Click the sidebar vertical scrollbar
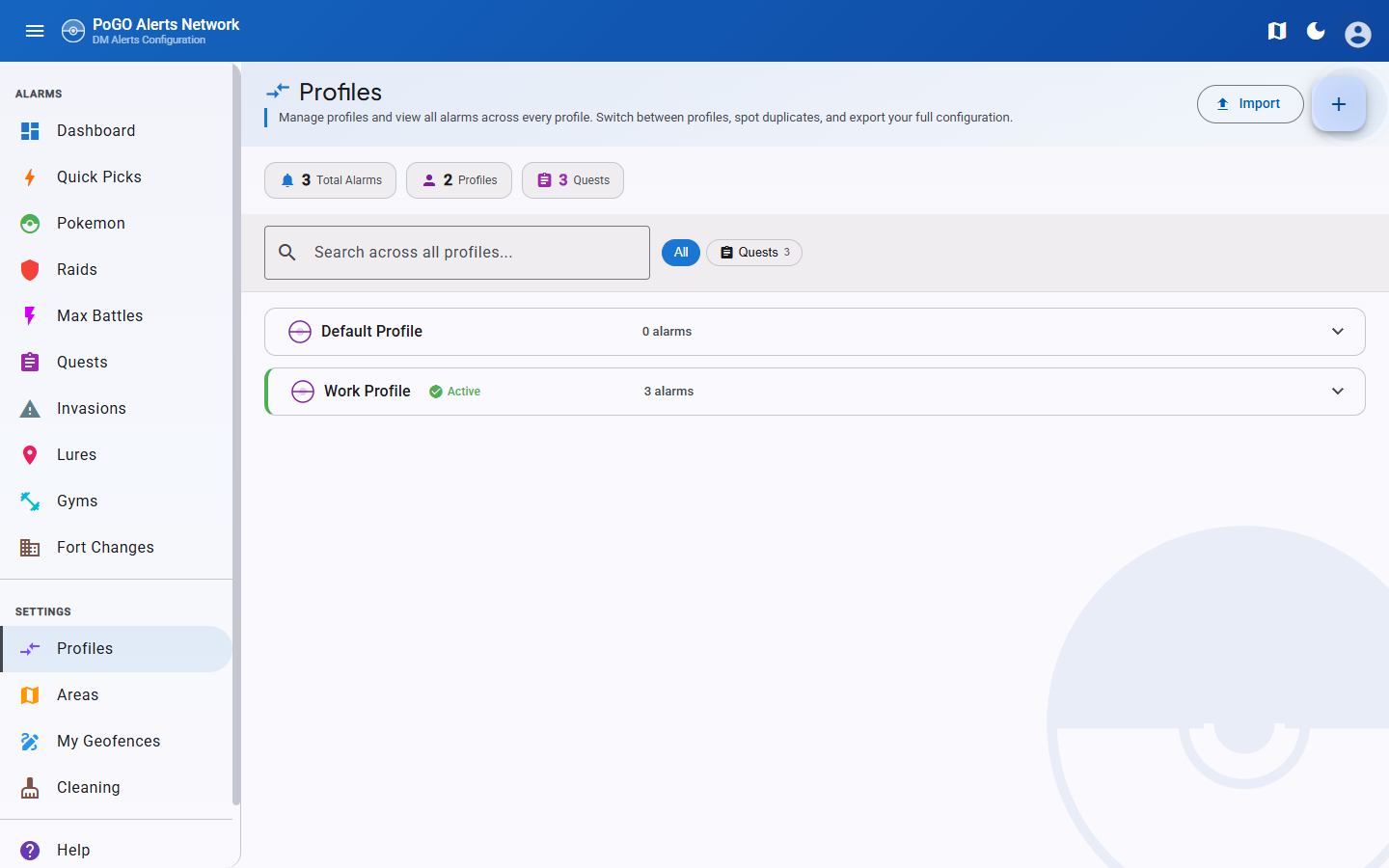 (236, 434)
